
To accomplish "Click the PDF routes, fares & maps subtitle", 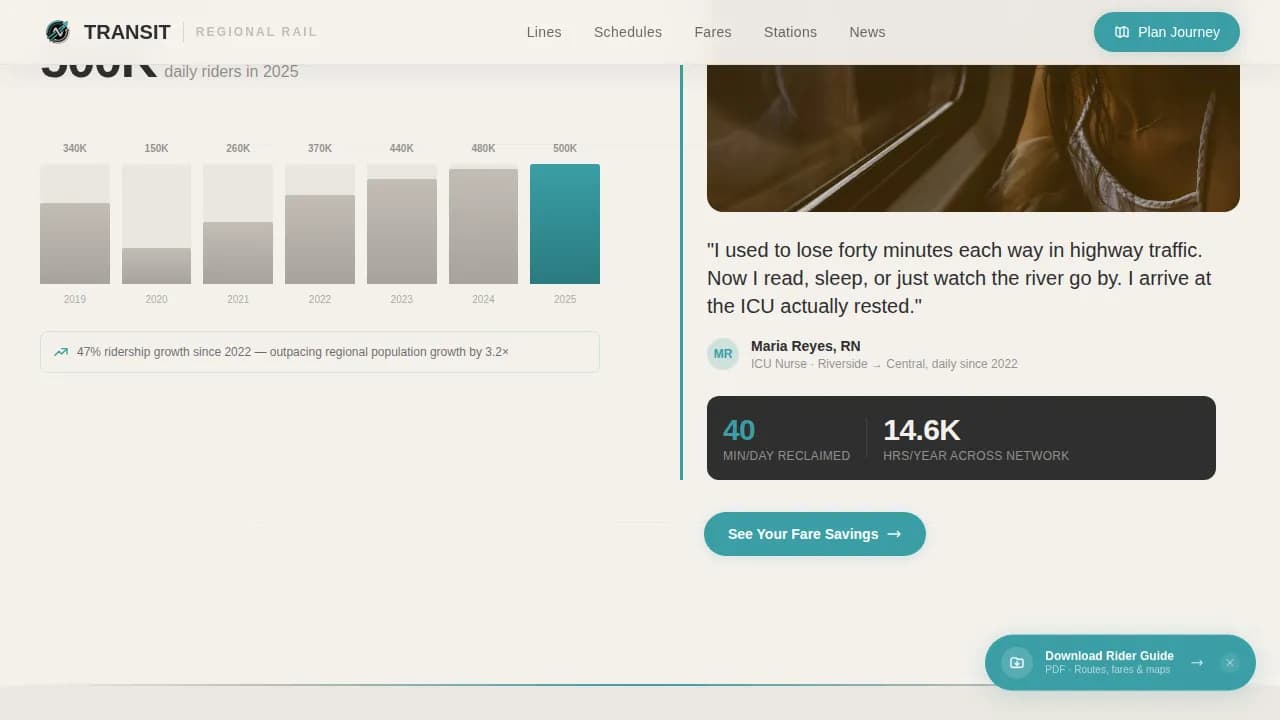I will [1107, 670].
